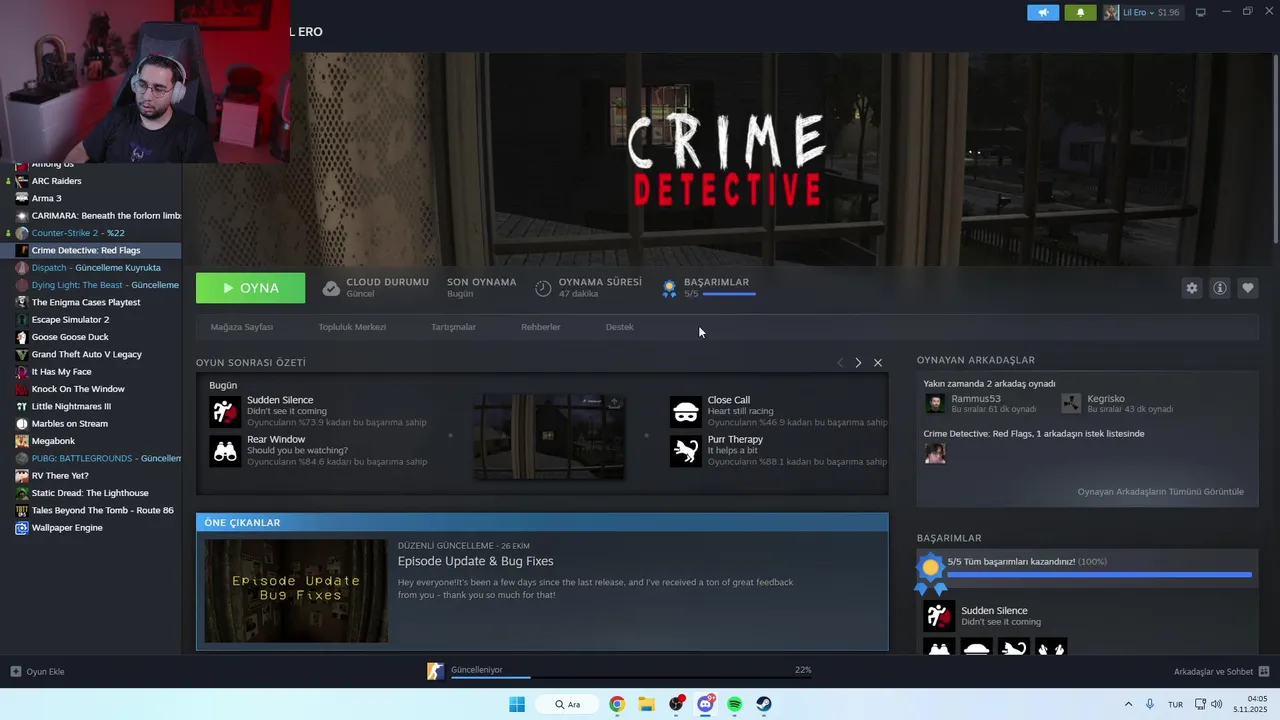Click the Steam icon in the taskbar
Viewport: 1280px width, 720px height.
click(x=763, y=704)
